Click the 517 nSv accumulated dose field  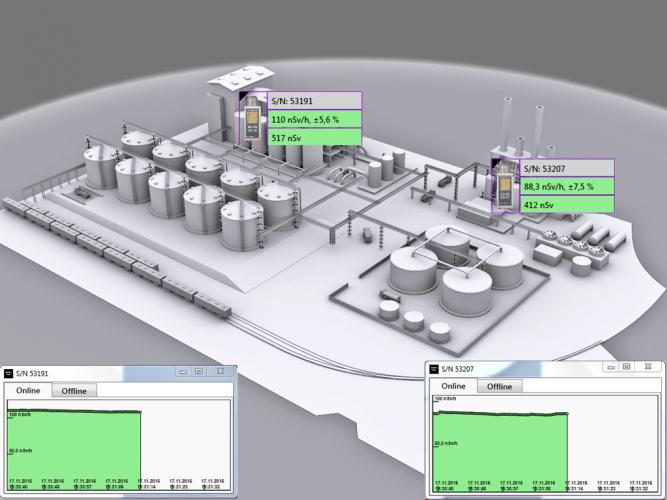point(314,136)
